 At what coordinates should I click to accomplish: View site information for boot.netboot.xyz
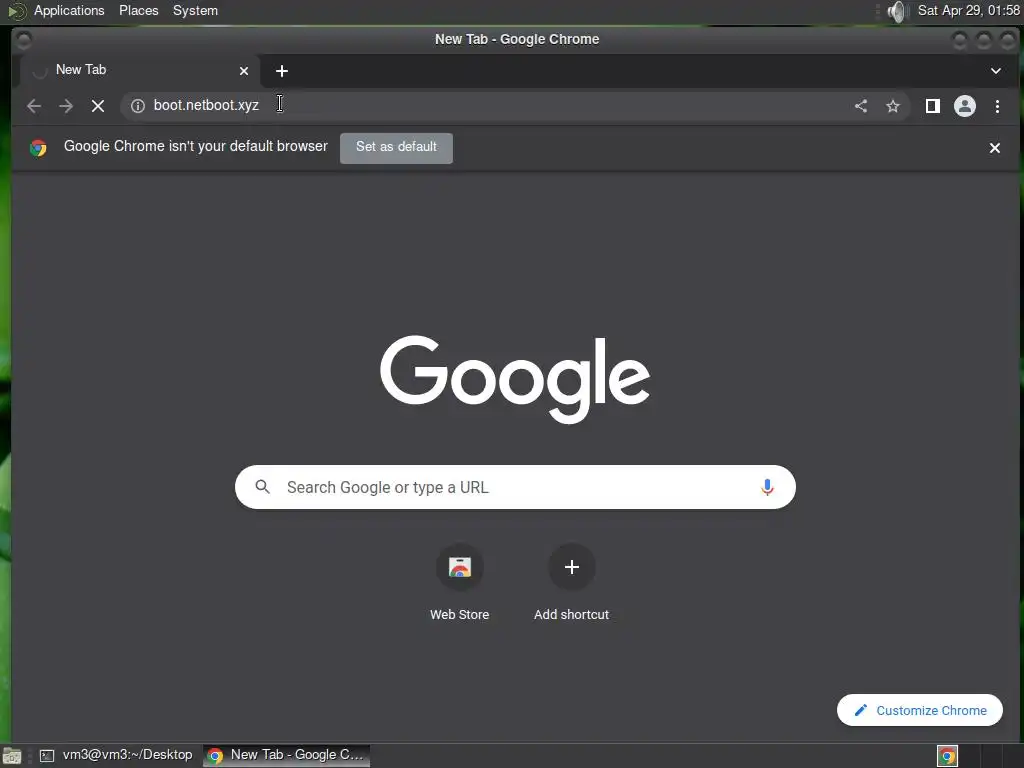(138, 106)
